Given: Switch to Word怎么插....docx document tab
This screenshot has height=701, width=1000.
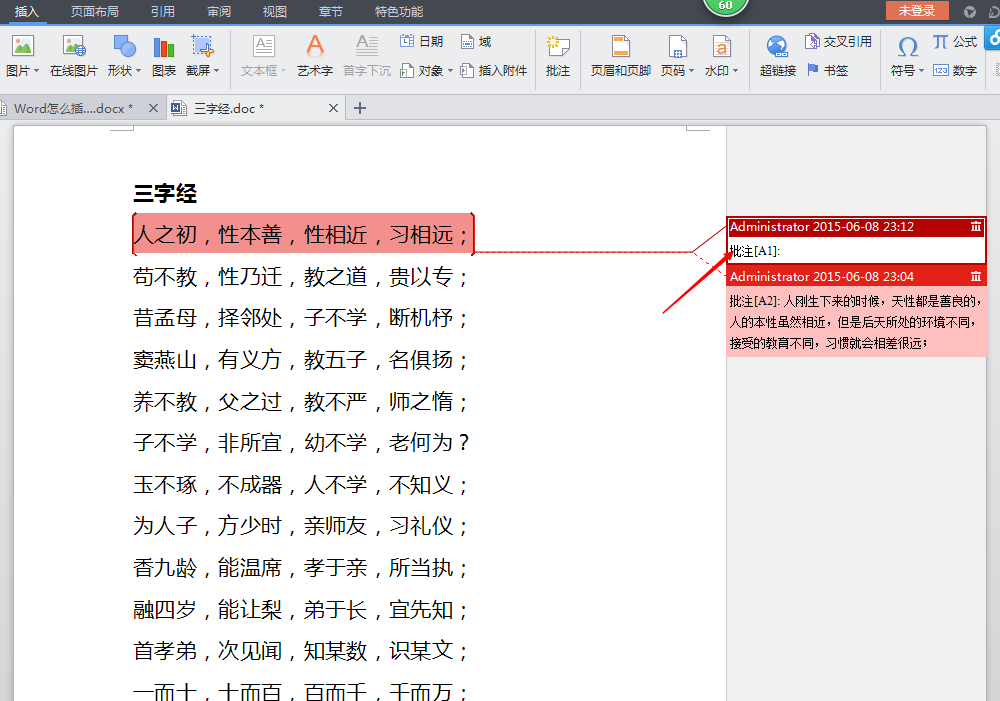Looking at the screenshot, I should click(73, 108).
